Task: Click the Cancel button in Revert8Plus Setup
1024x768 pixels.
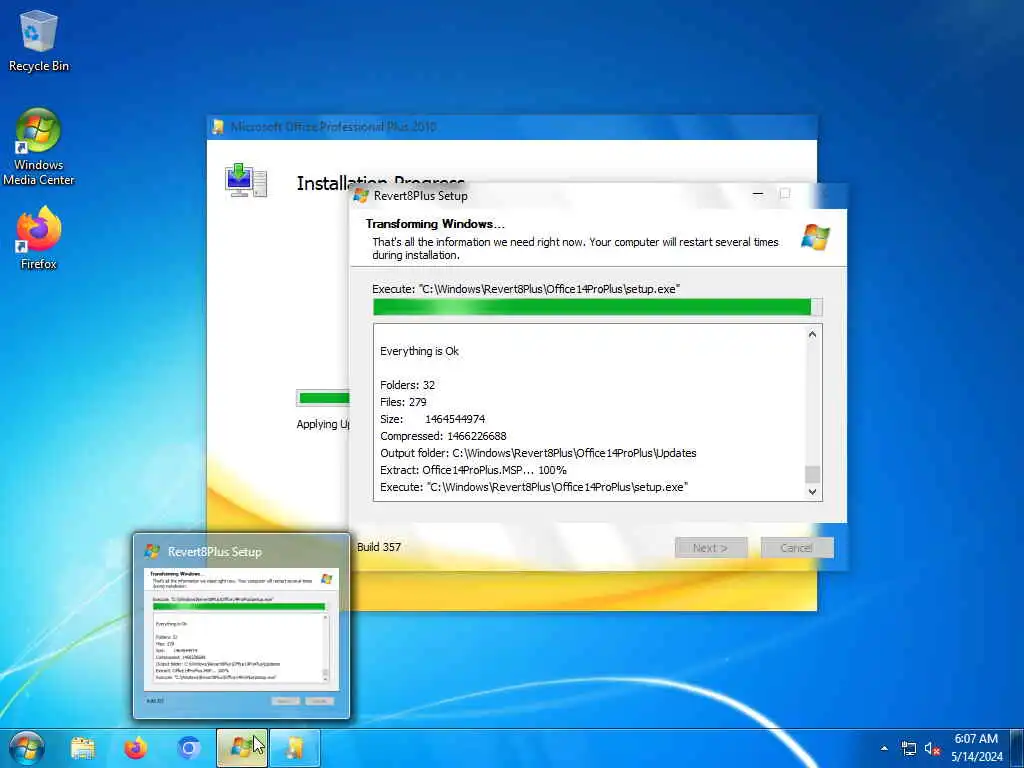Action: pos(797,547)
